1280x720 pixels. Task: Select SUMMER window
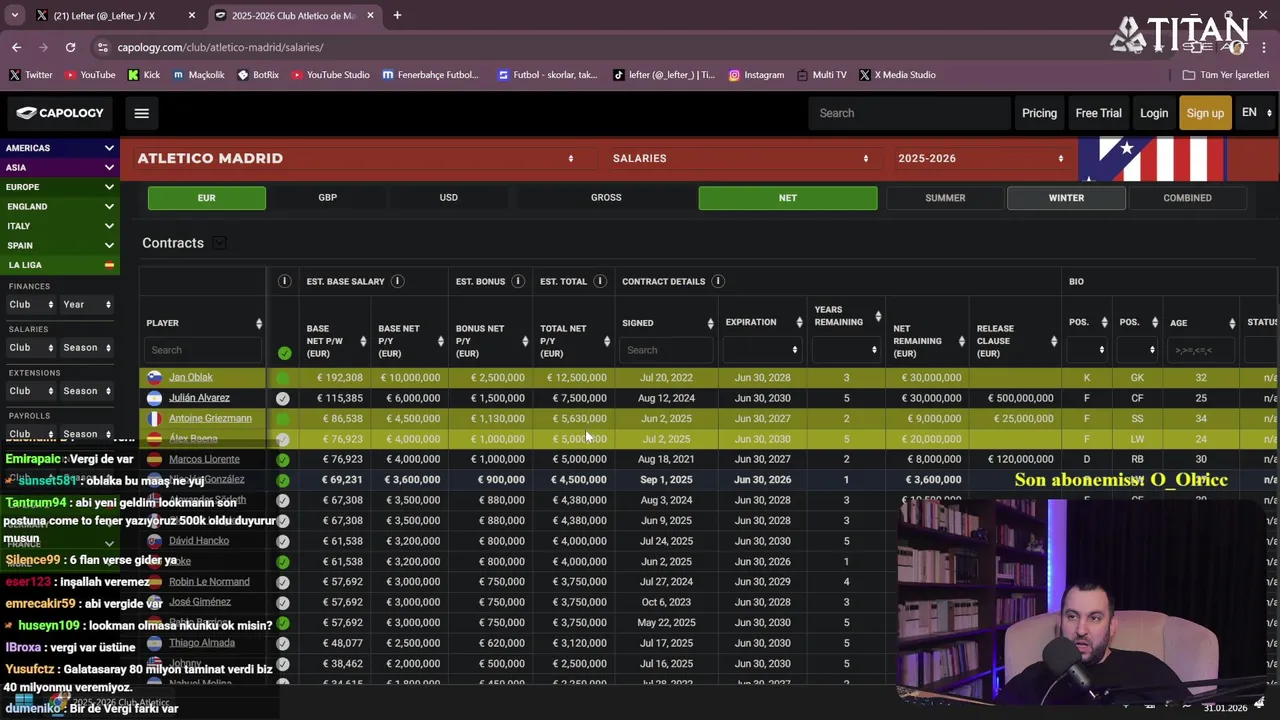(945, 198)
